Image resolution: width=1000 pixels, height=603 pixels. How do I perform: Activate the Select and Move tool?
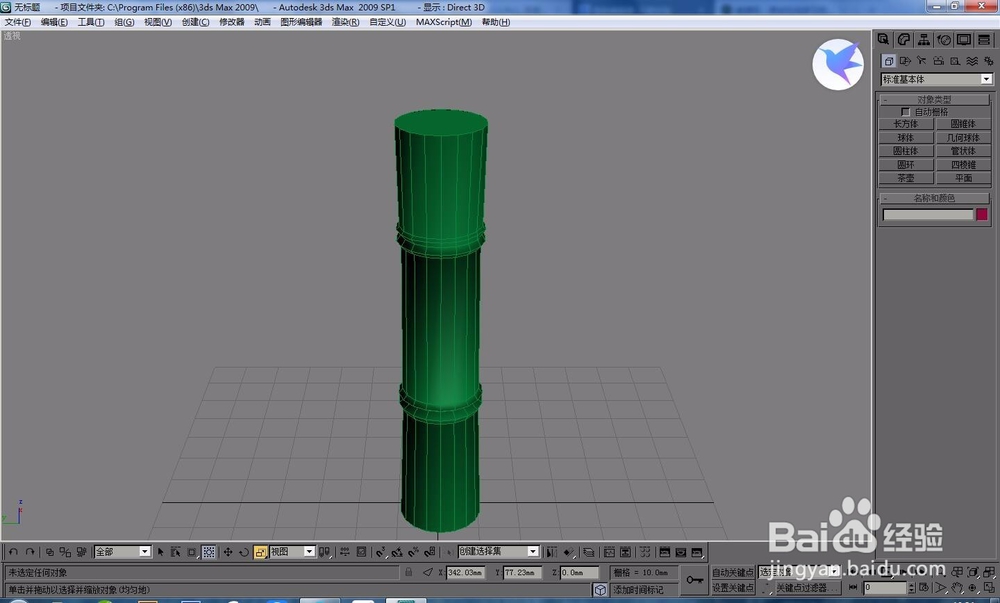click(228, 552)
